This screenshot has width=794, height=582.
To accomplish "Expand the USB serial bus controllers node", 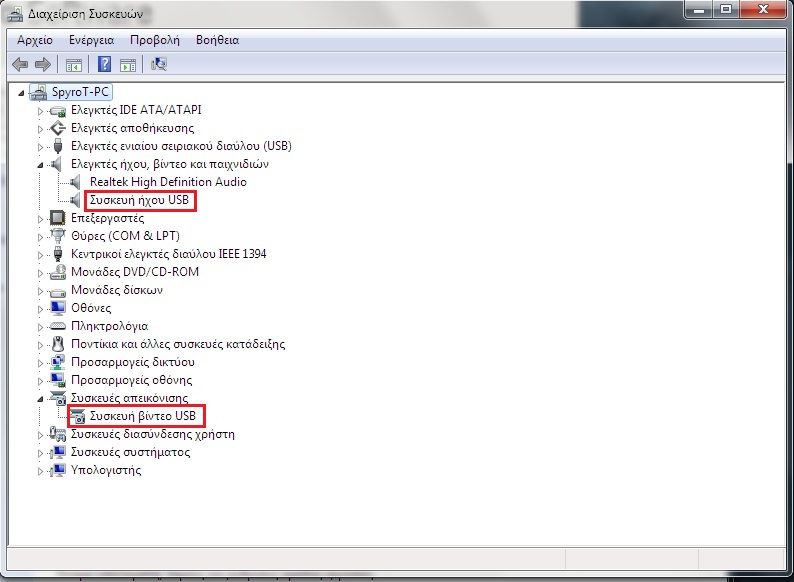I will coord(40,147).
